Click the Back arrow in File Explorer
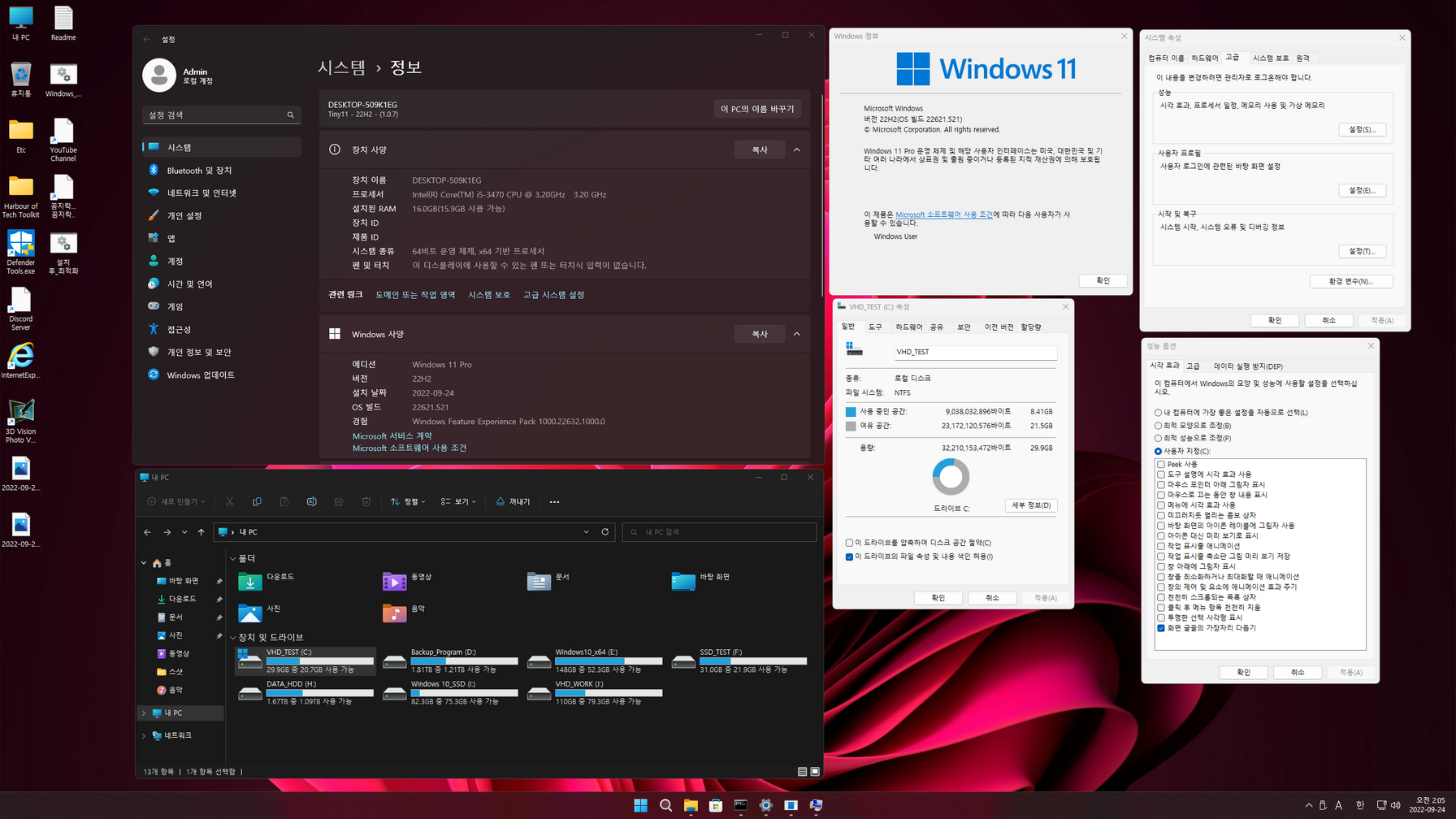This screenshot has height=819, width=1456. [147, 532]
